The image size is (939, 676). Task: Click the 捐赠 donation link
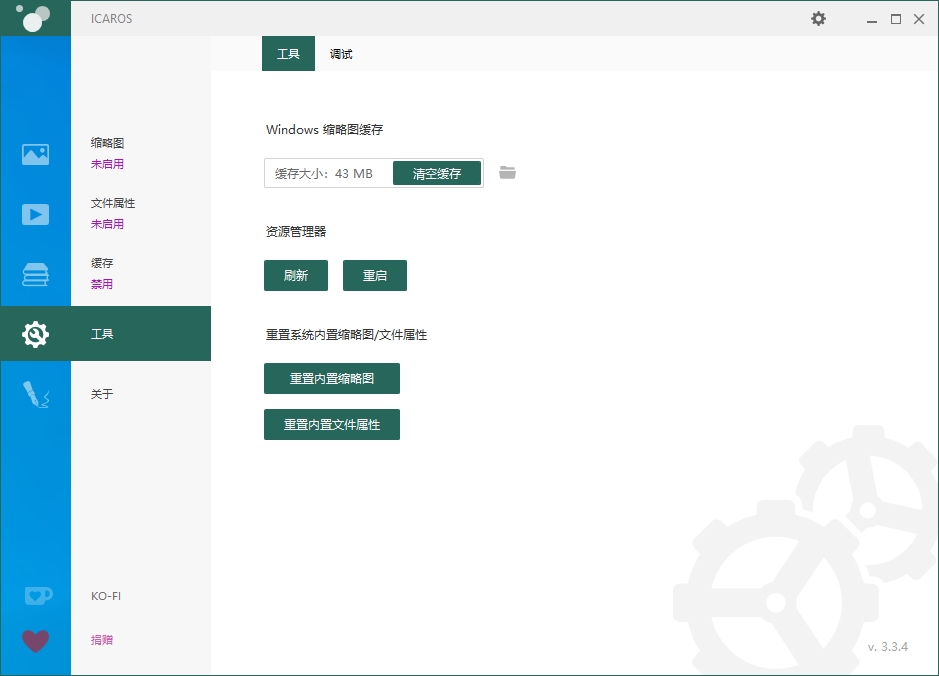[101, 639]
